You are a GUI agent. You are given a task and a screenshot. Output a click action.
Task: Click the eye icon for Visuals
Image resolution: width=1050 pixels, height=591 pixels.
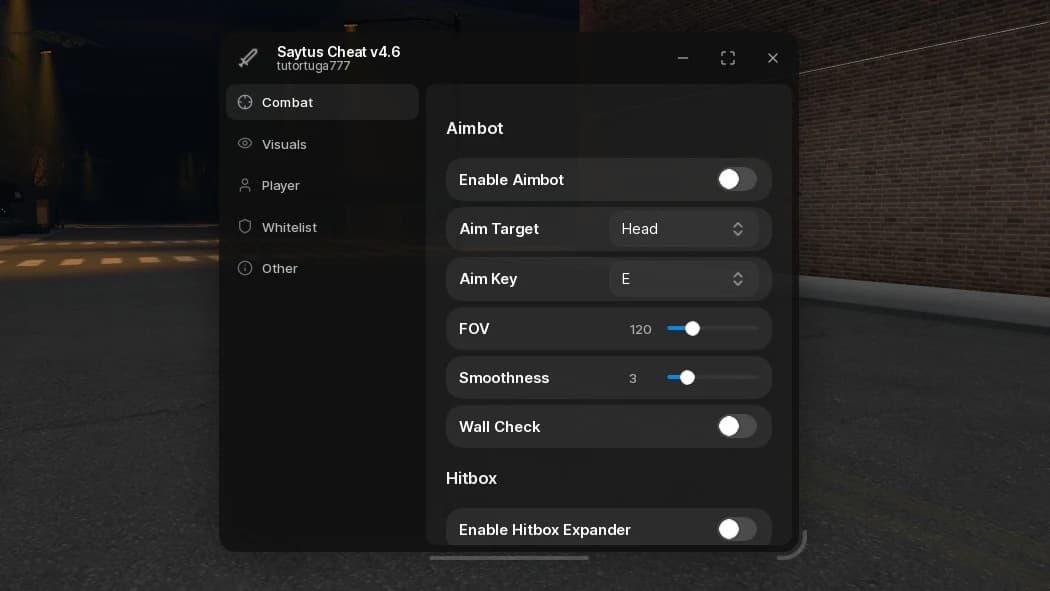click(x=245, y=143)
